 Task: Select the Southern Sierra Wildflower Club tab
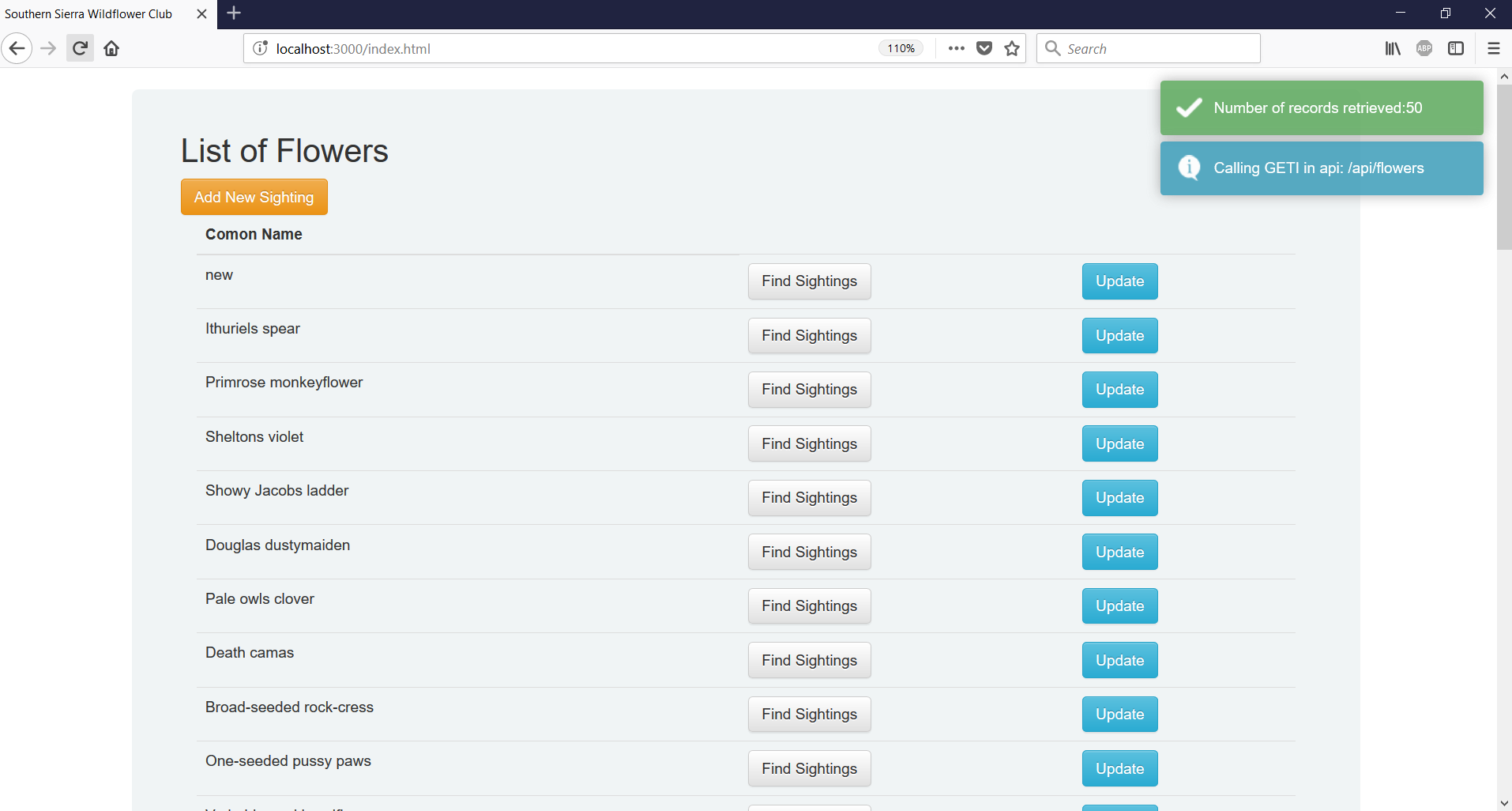108,14
